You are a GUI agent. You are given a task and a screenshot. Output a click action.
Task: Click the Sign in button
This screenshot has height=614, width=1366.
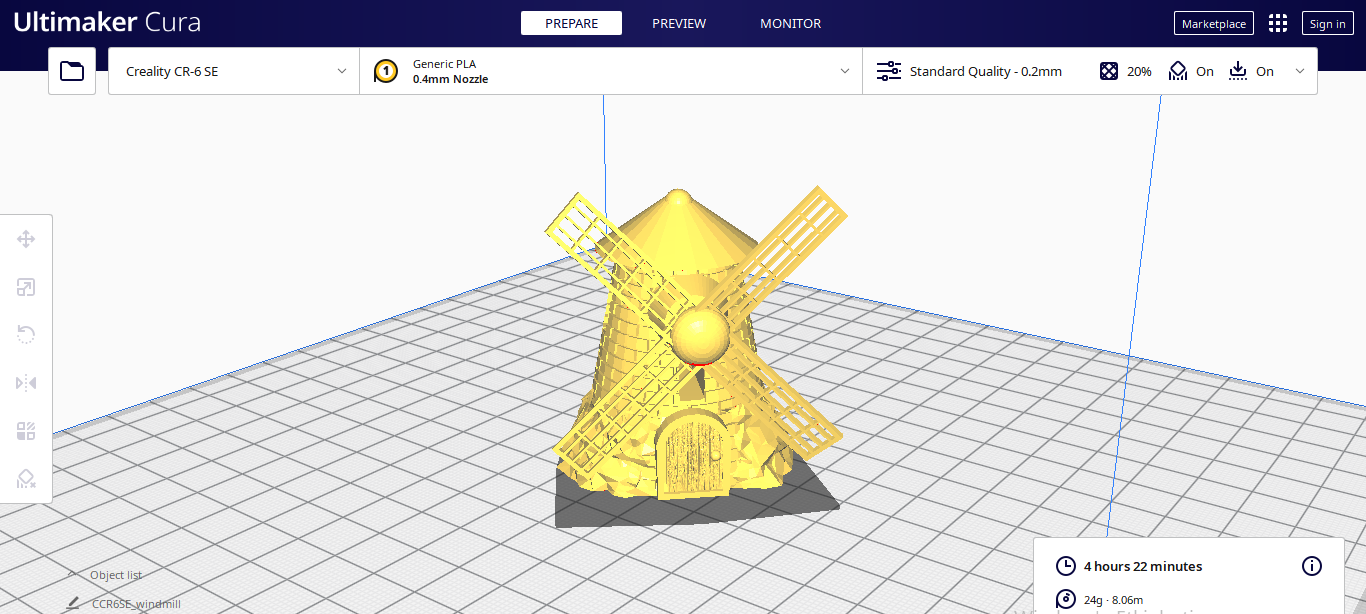click(x=1327, y=22)
